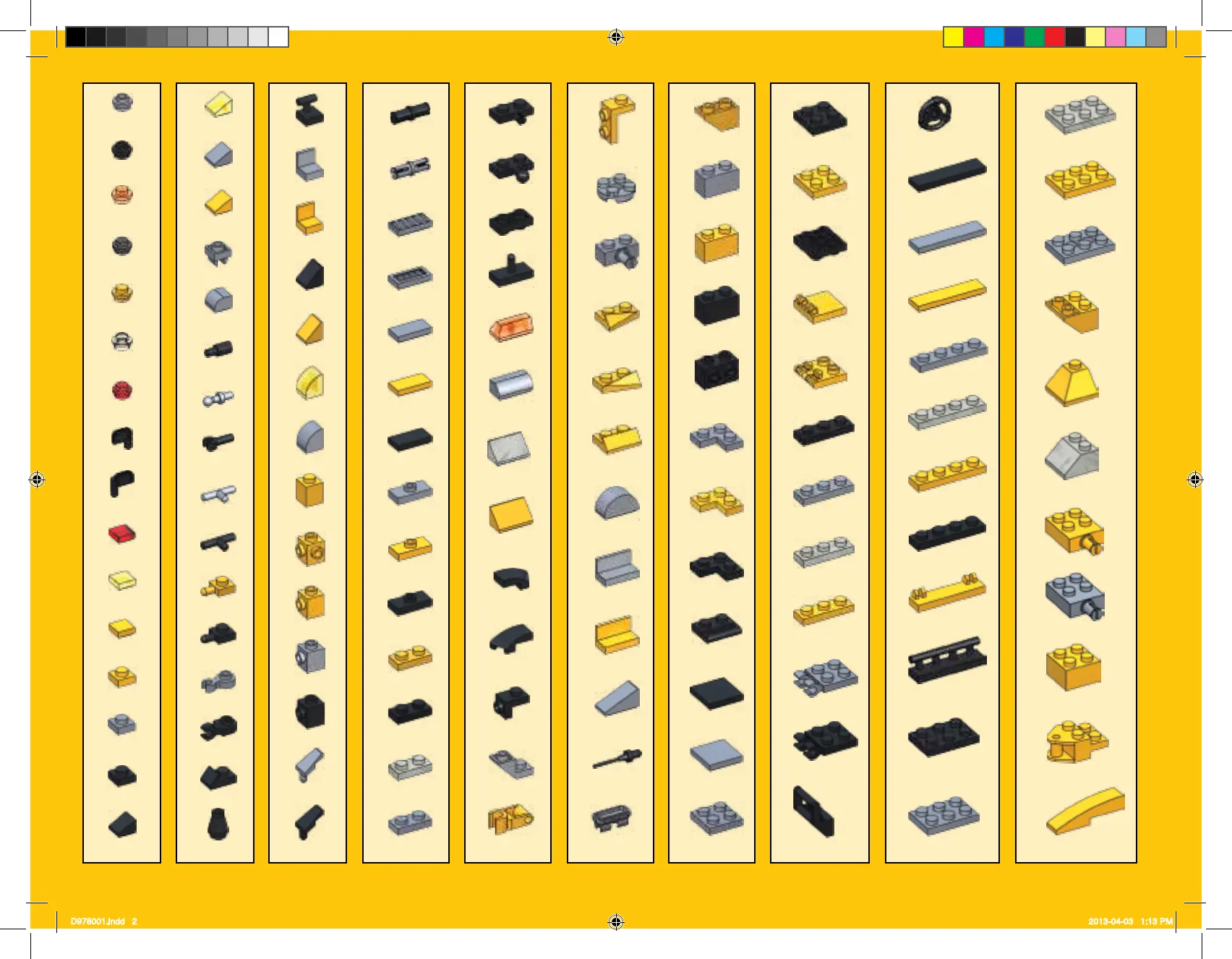Click the "D978001.indd 2" file label
Image resolution: width=1232 pixels, height=959 pixels.
click(104, 921)
